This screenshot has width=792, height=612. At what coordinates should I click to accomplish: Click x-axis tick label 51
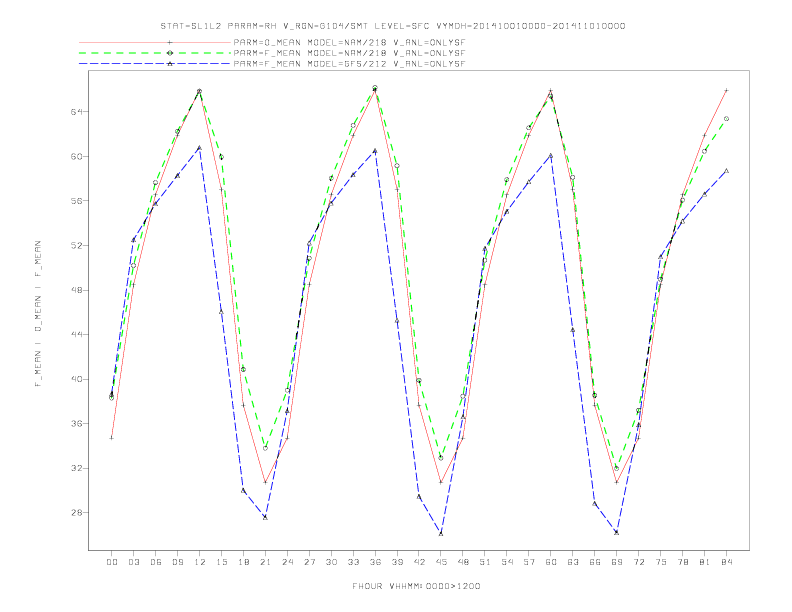click(485, 562)
